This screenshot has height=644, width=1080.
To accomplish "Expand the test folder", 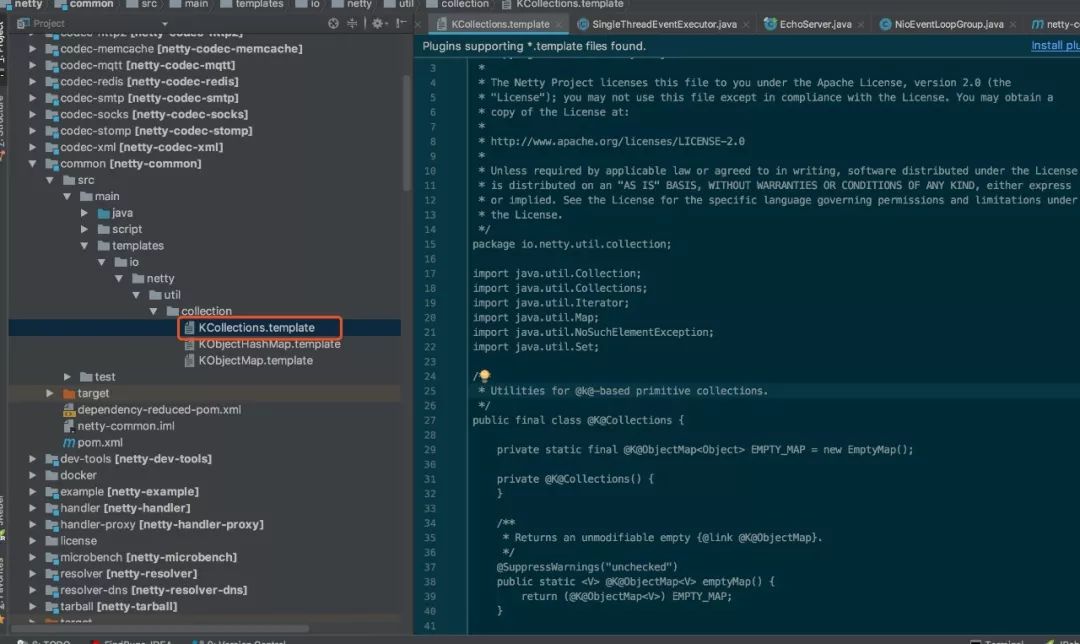I will 67,377.
